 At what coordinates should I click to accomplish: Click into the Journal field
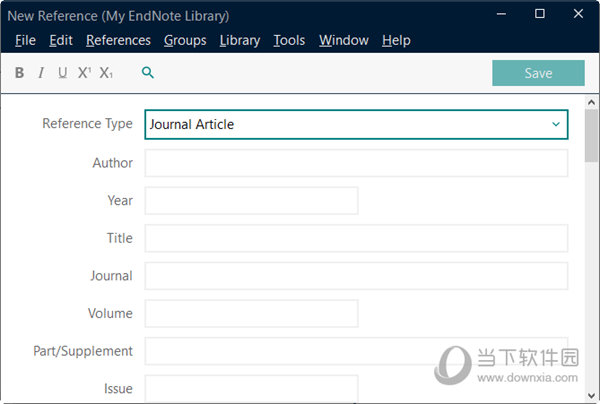356,276
